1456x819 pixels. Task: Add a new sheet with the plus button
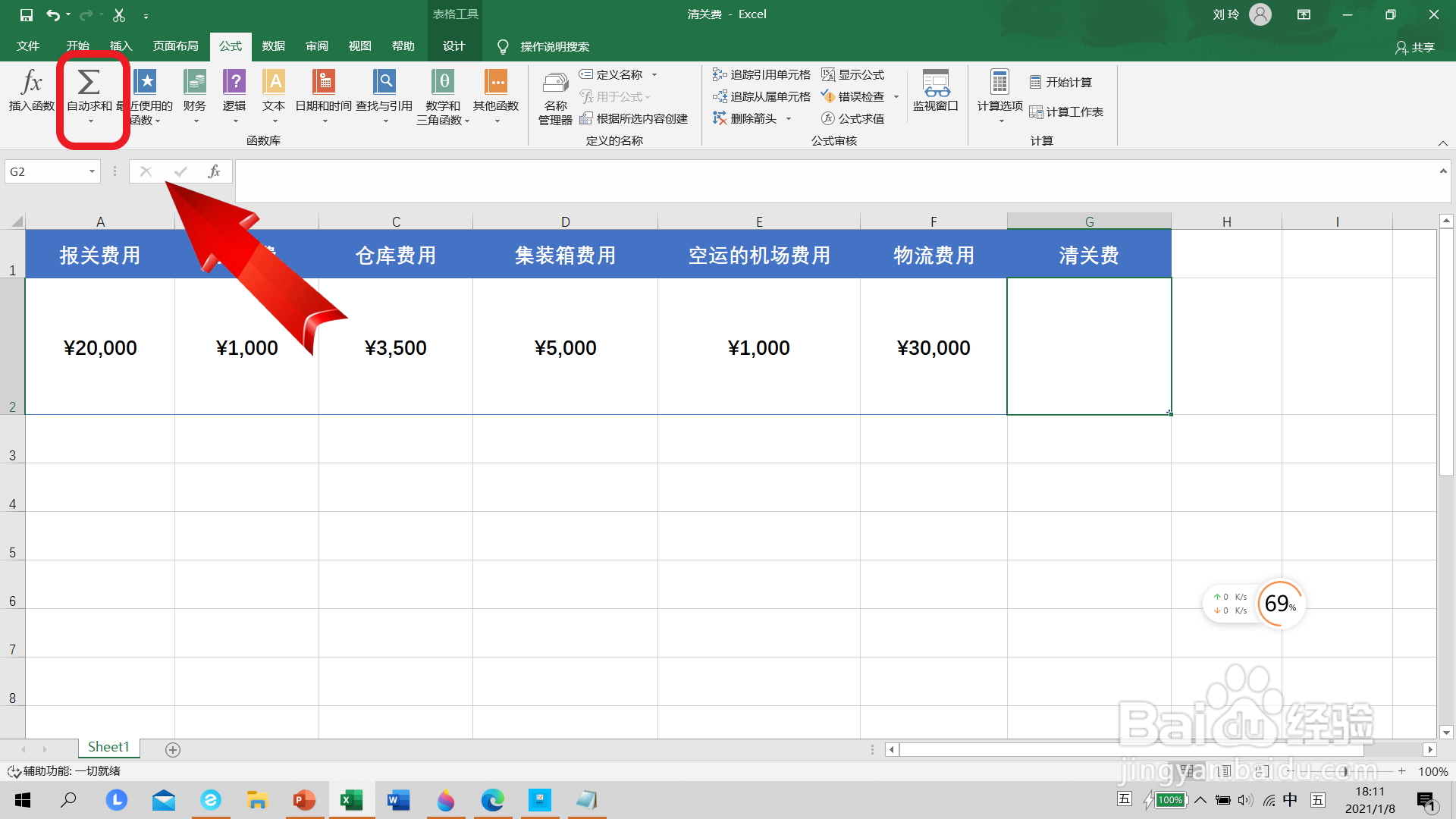pos(173,749)
